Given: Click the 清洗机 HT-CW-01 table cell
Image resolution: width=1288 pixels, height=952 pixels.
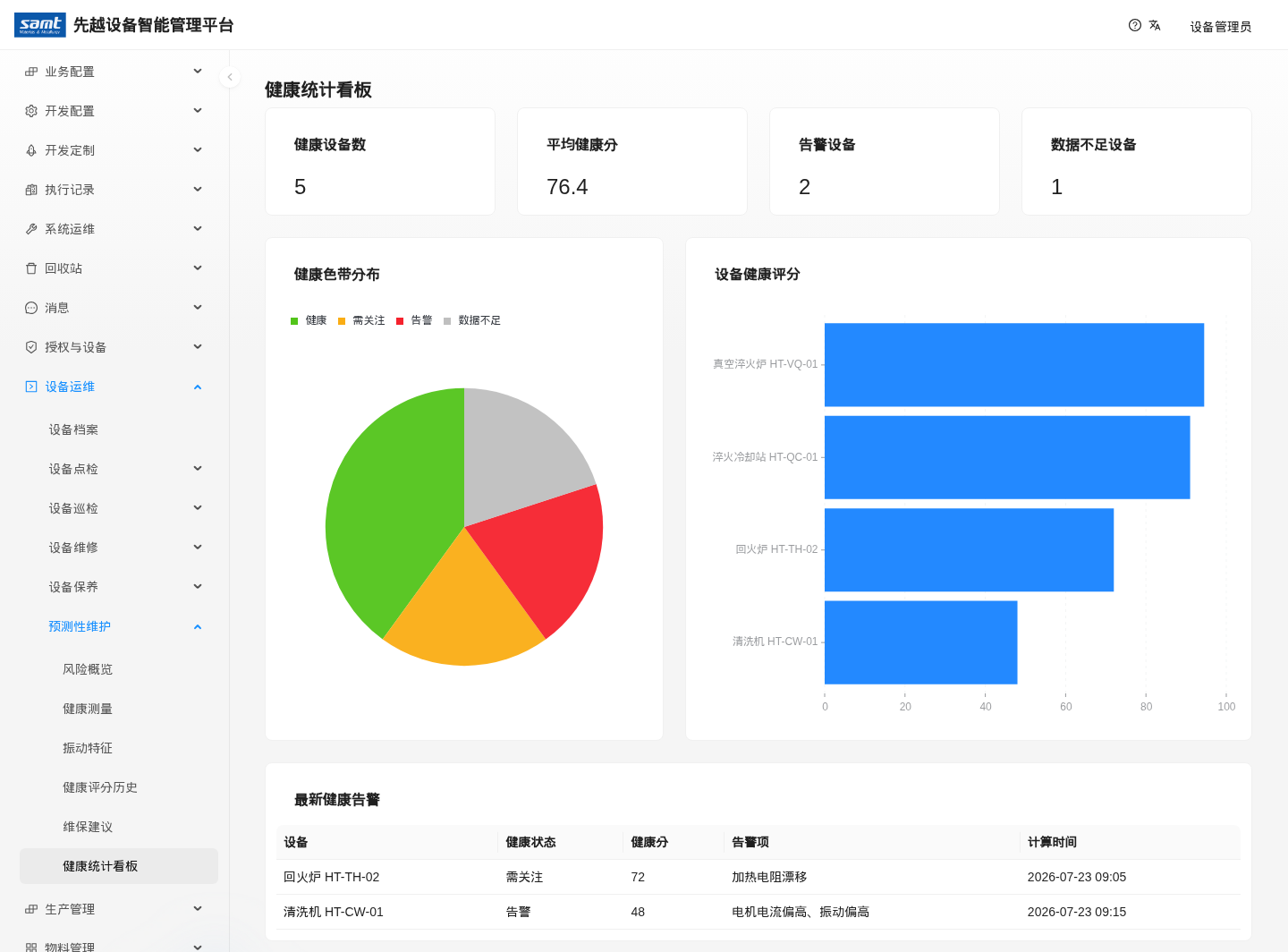Looking at the screenshot, I should pyautogui.click(x=334, y=912).
